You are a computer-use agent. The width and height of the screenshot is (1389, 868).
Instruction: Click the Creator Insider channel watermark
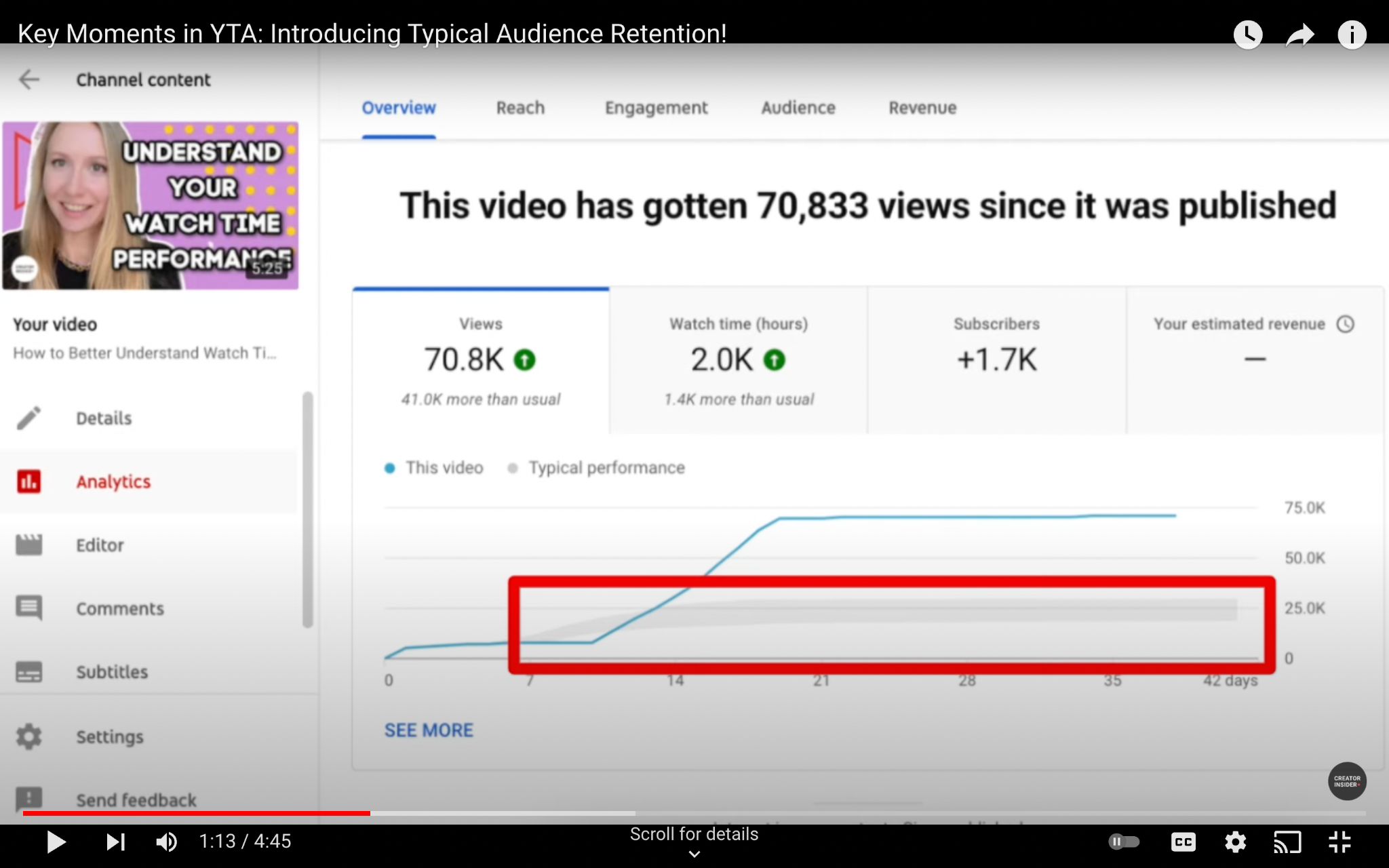1347,781
